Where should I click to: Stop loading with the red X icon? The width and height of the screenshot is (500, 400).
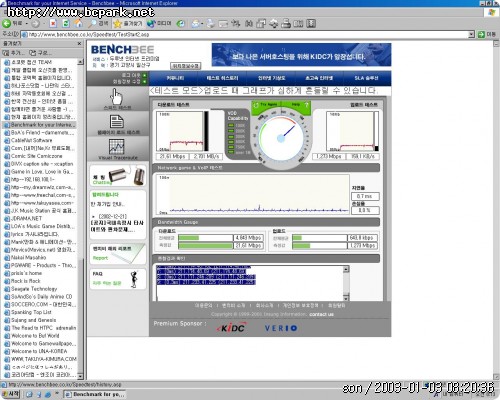coord(53,23)
